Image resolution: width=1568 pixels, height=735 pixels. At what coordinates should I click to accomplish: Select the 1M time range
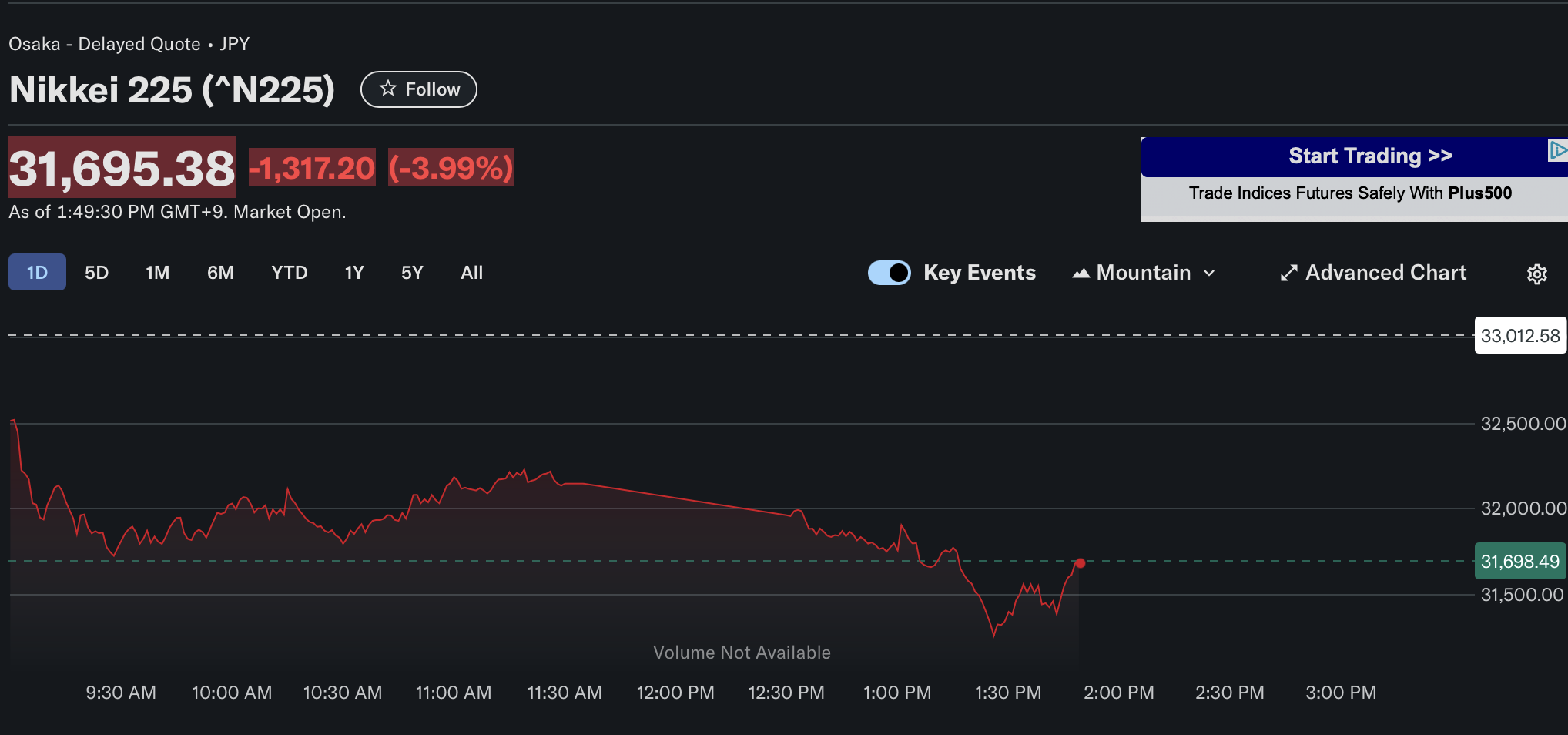pos(157,273)
